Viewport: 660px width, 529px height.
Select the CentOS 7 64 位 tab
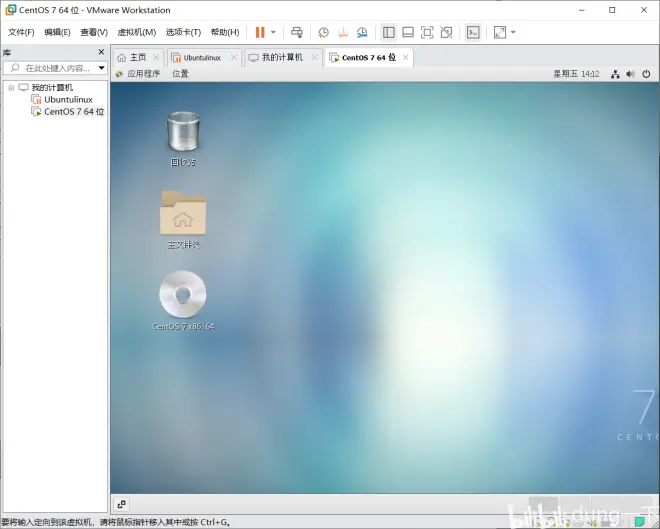tap(368, 57)
